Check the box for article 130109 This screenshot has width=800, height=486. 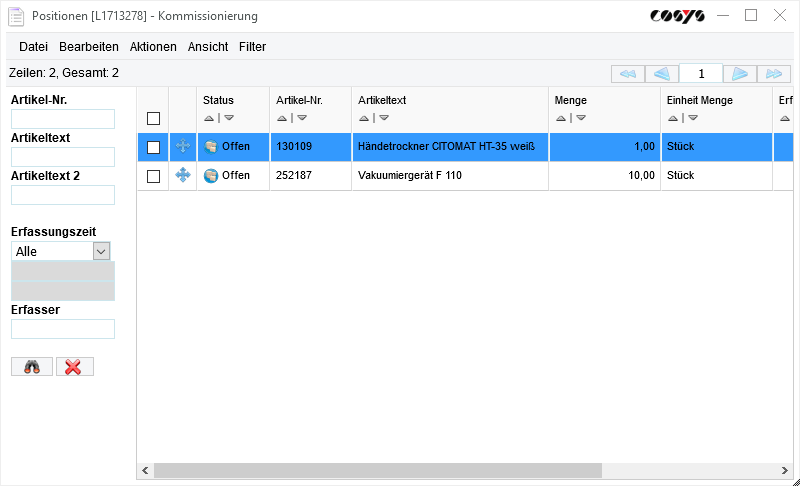(153, 147)
